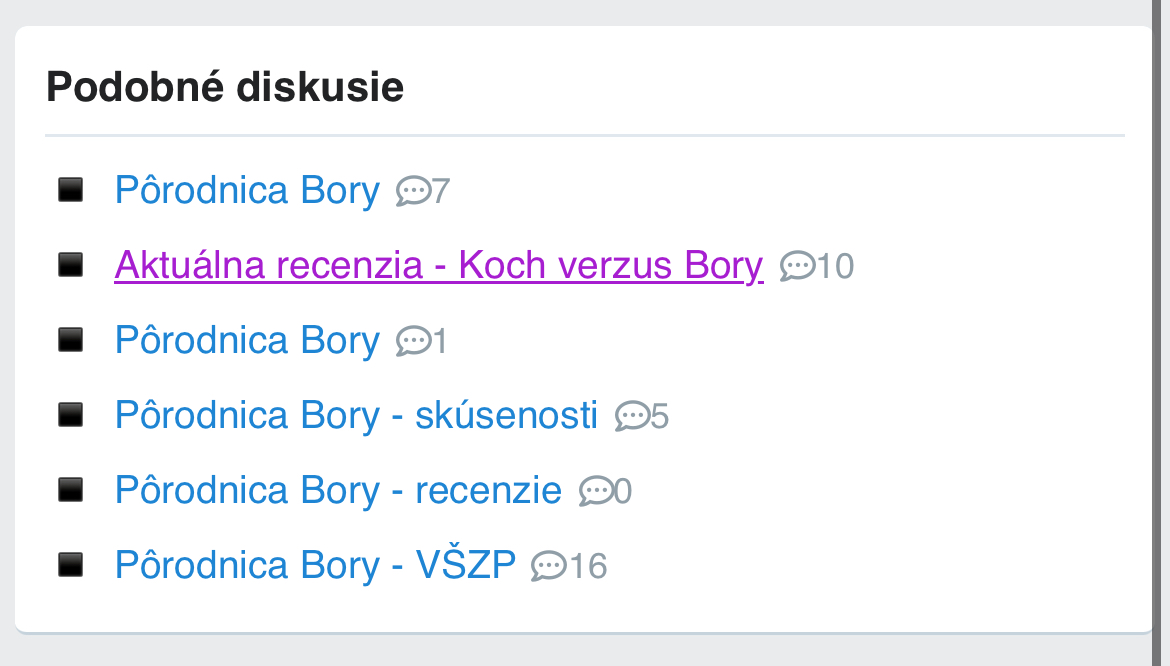Image resolution: width=1170 pixels, height=666 pixels.
Task: Click the comment bubble icon showing 1 comment
Action: 413,340
